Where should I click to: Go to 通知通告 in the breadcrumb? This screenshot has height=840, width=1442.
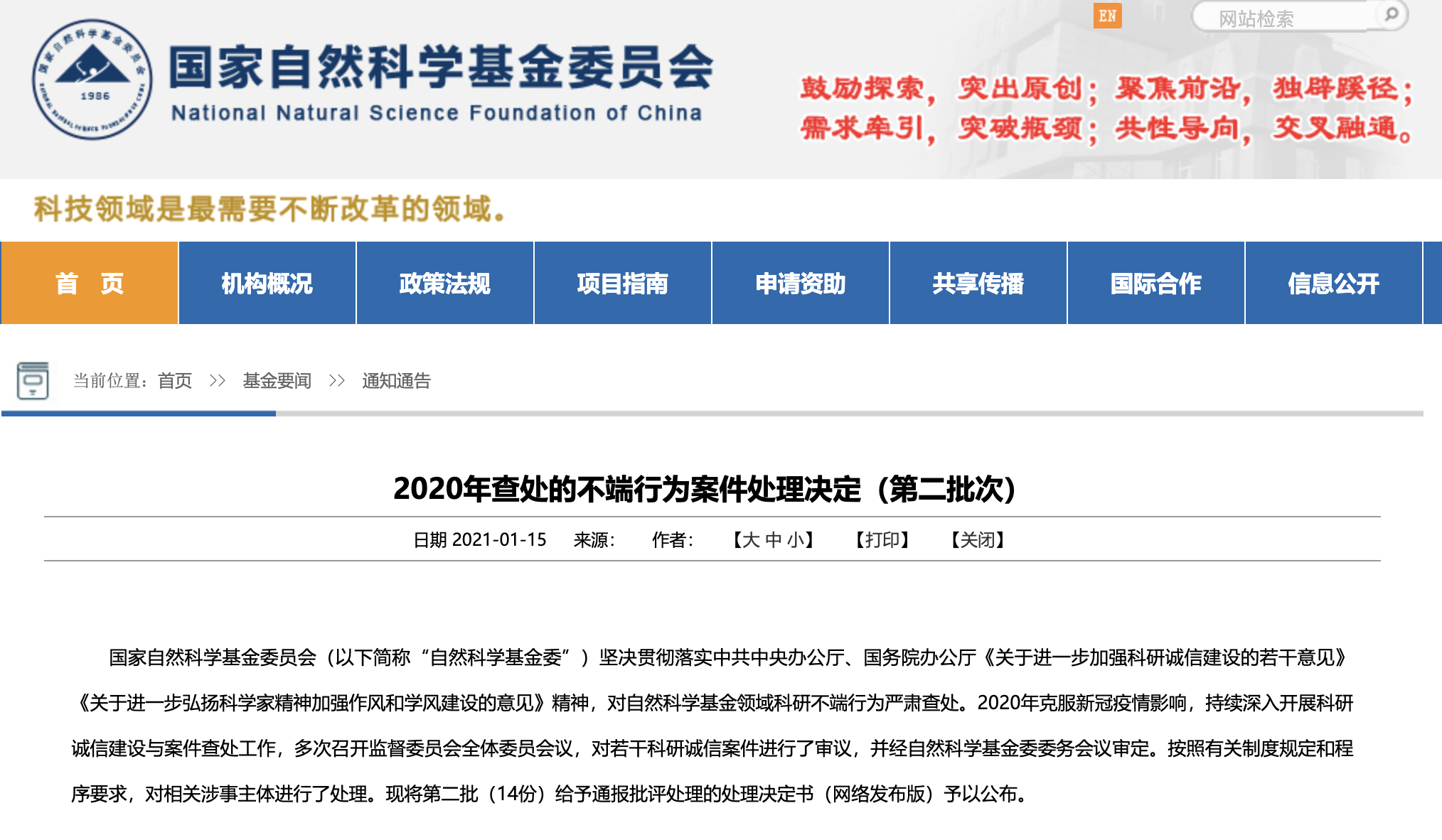point(396,381)
